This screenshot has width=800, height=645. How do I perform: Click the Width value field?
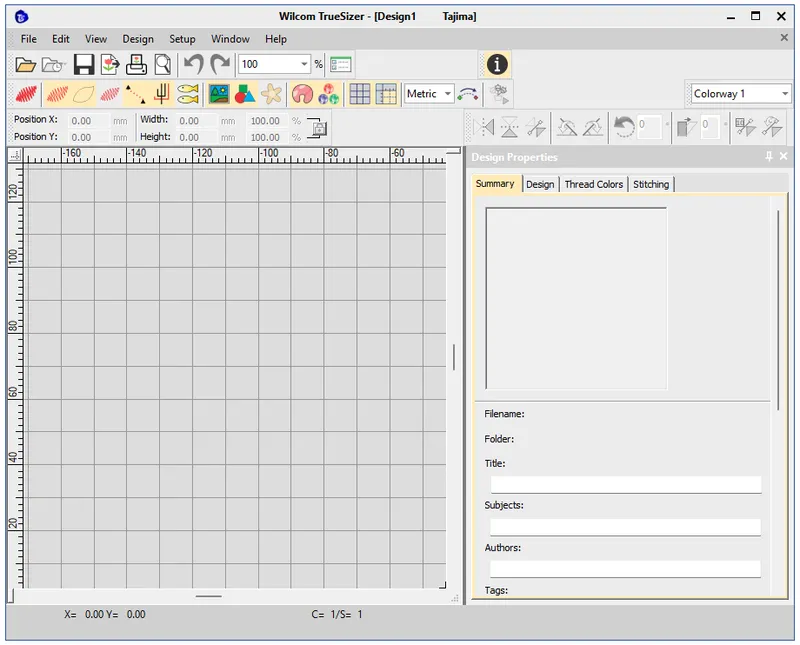[196, 121]
